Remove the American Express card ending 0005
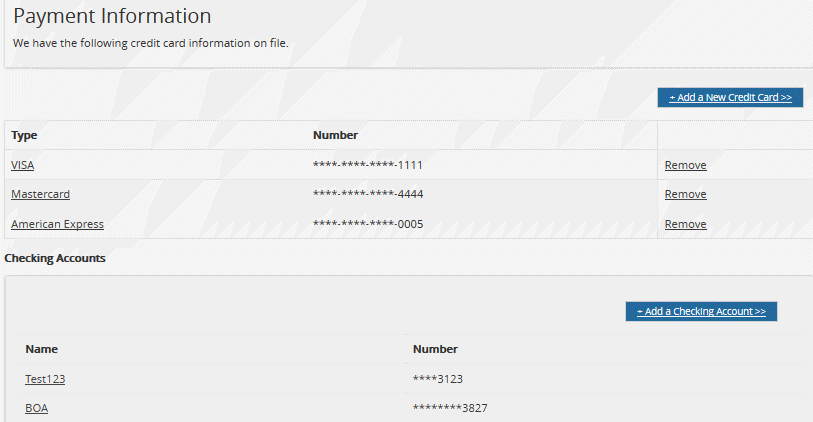This screenshot has height=422, width=813. pyautogui.click(x=685, y=224)
